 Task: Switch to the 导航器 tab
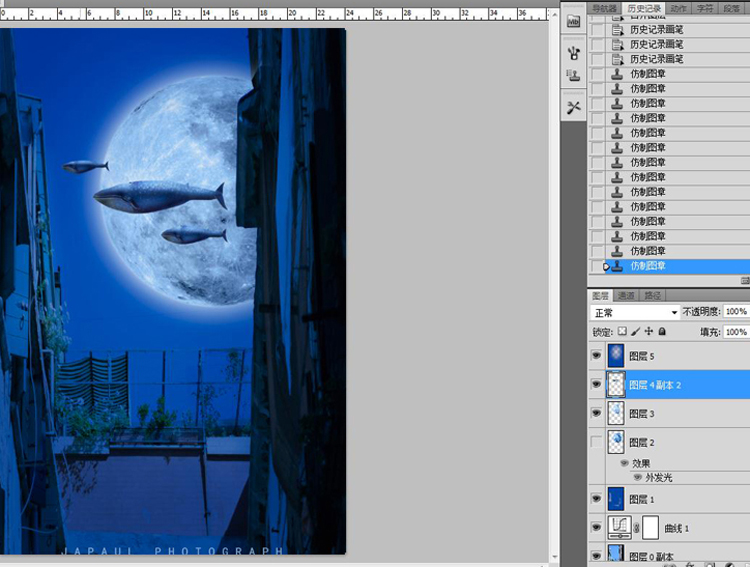pyautogui.click(x=604, y=8)
